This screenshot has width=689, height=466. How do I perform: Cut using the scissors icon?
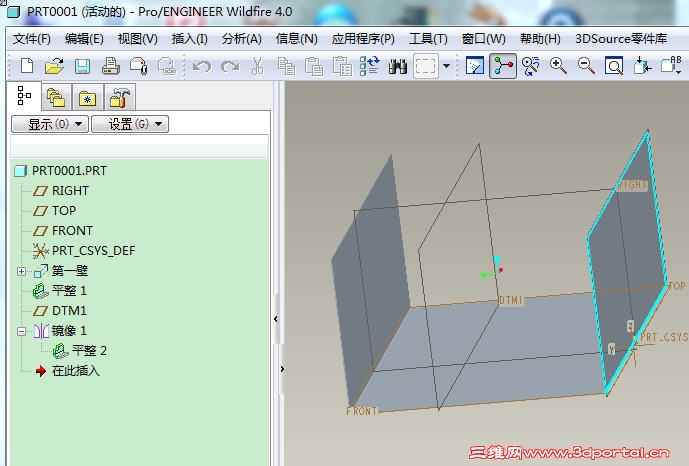pyautogui.click(x=257, y=66)
